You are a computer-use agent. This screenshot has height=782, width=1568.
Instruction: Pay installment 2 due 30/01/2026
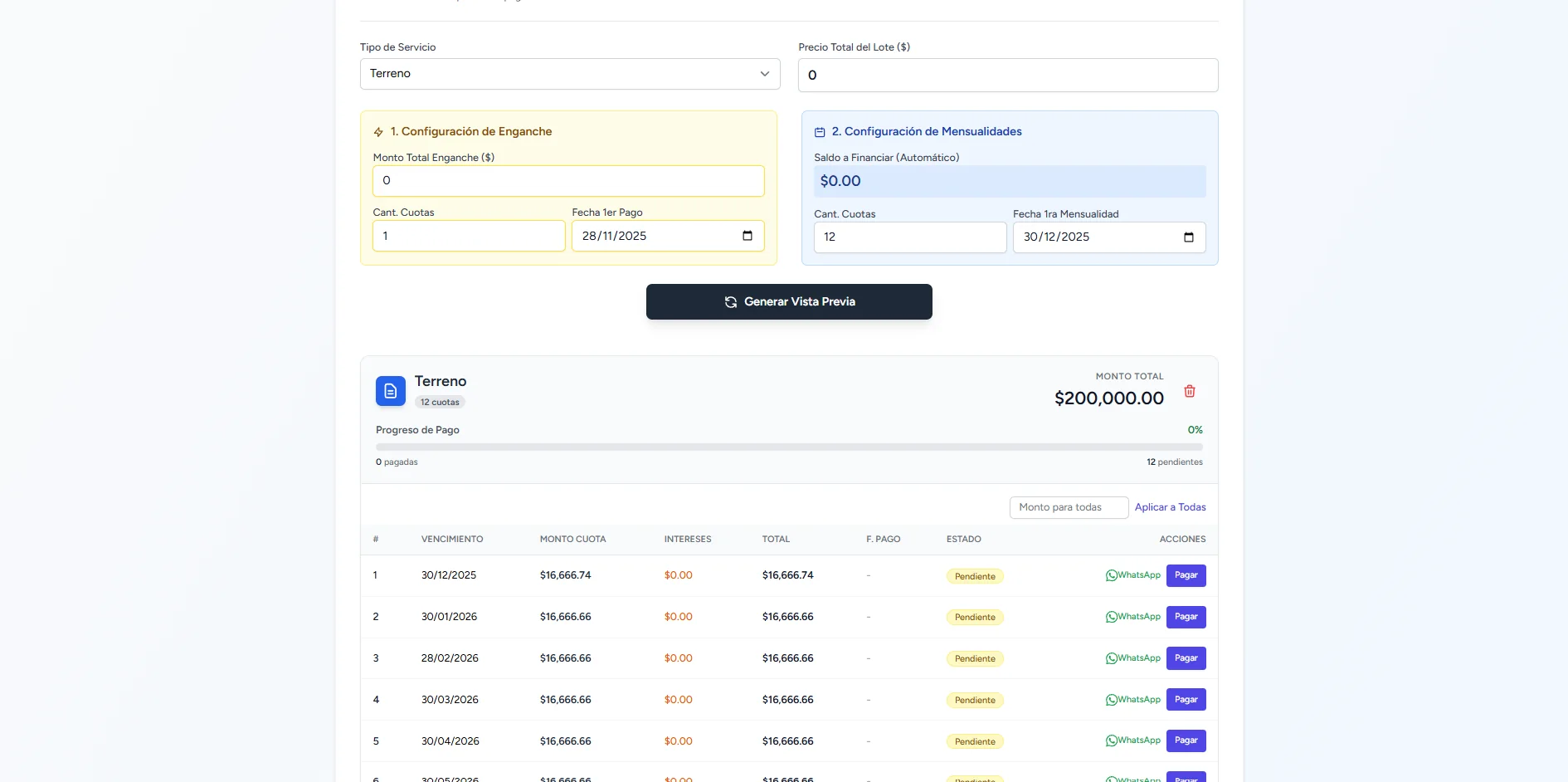tap(1186, 617)
